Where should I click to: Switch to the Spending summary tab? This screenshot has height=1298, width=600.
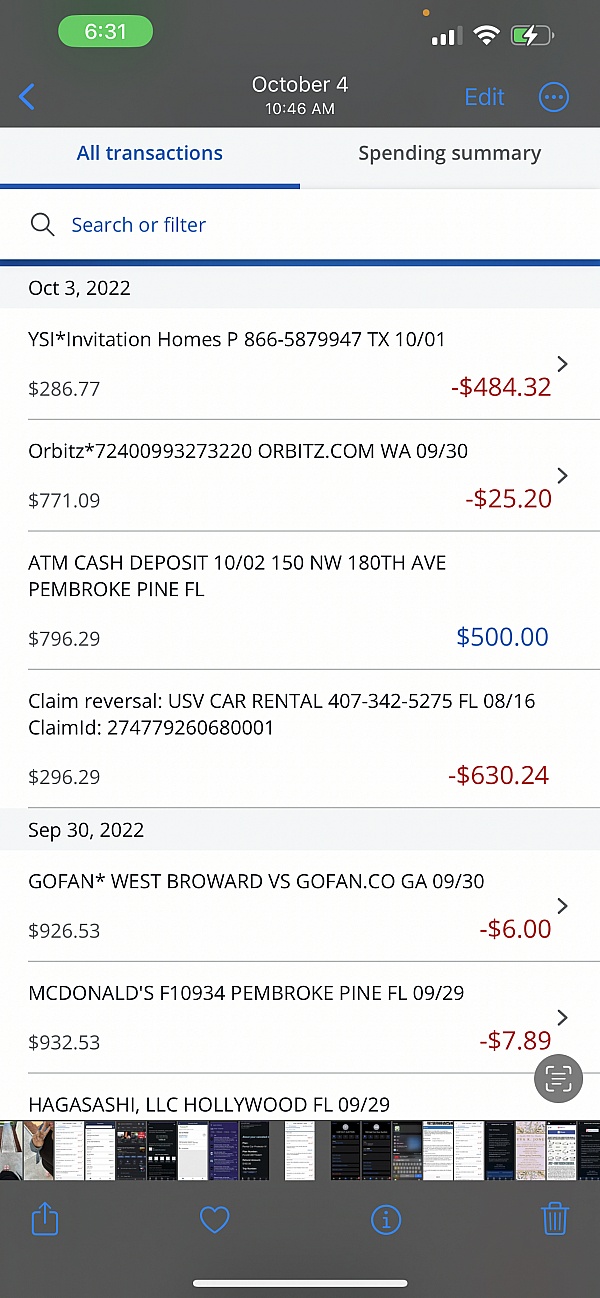pyautogui.click(x=449, y=154)
